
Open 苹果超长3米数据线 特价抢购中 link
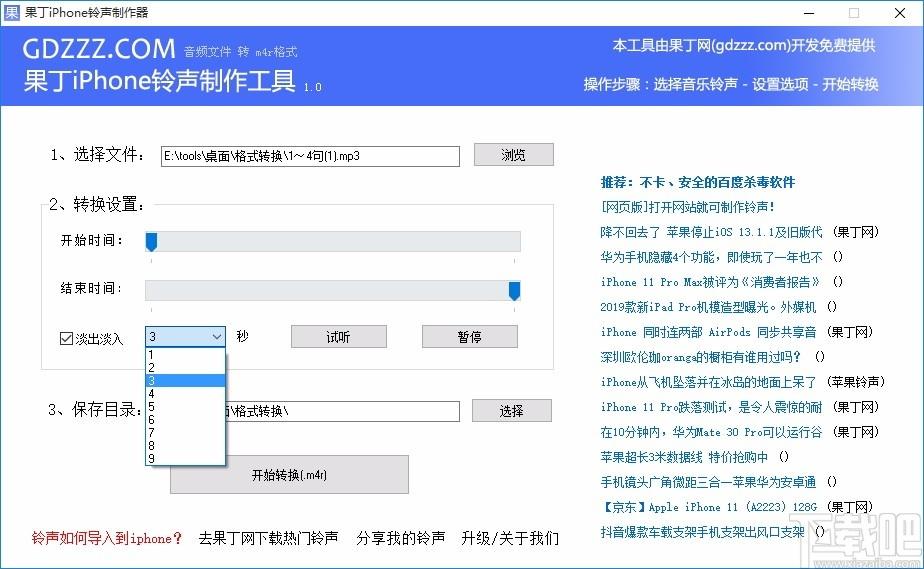pos(684,457)
